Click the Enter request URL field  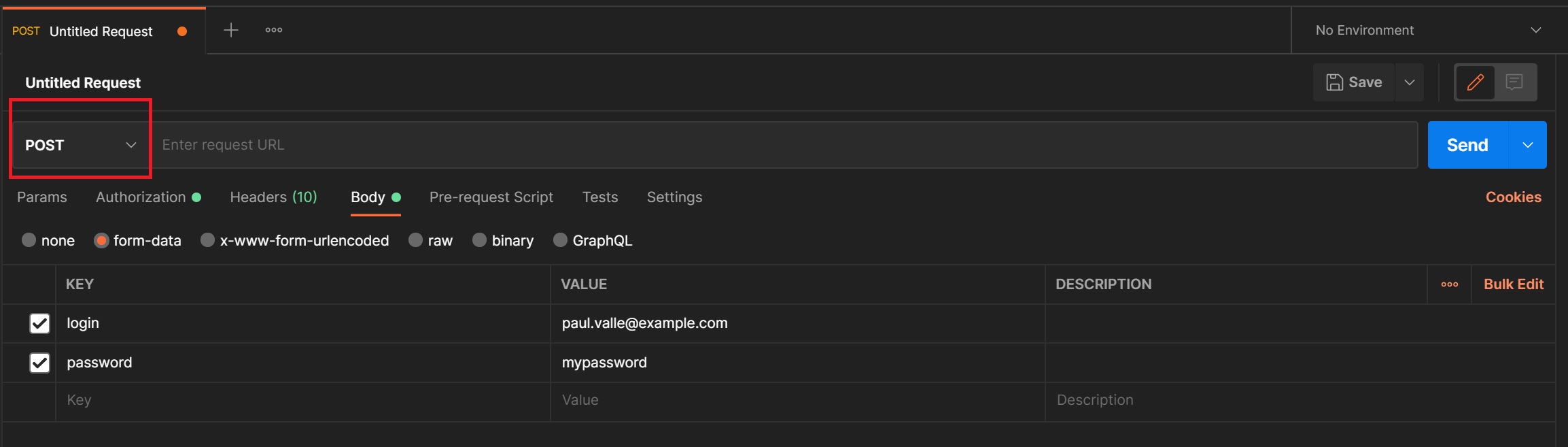(782, 145)
